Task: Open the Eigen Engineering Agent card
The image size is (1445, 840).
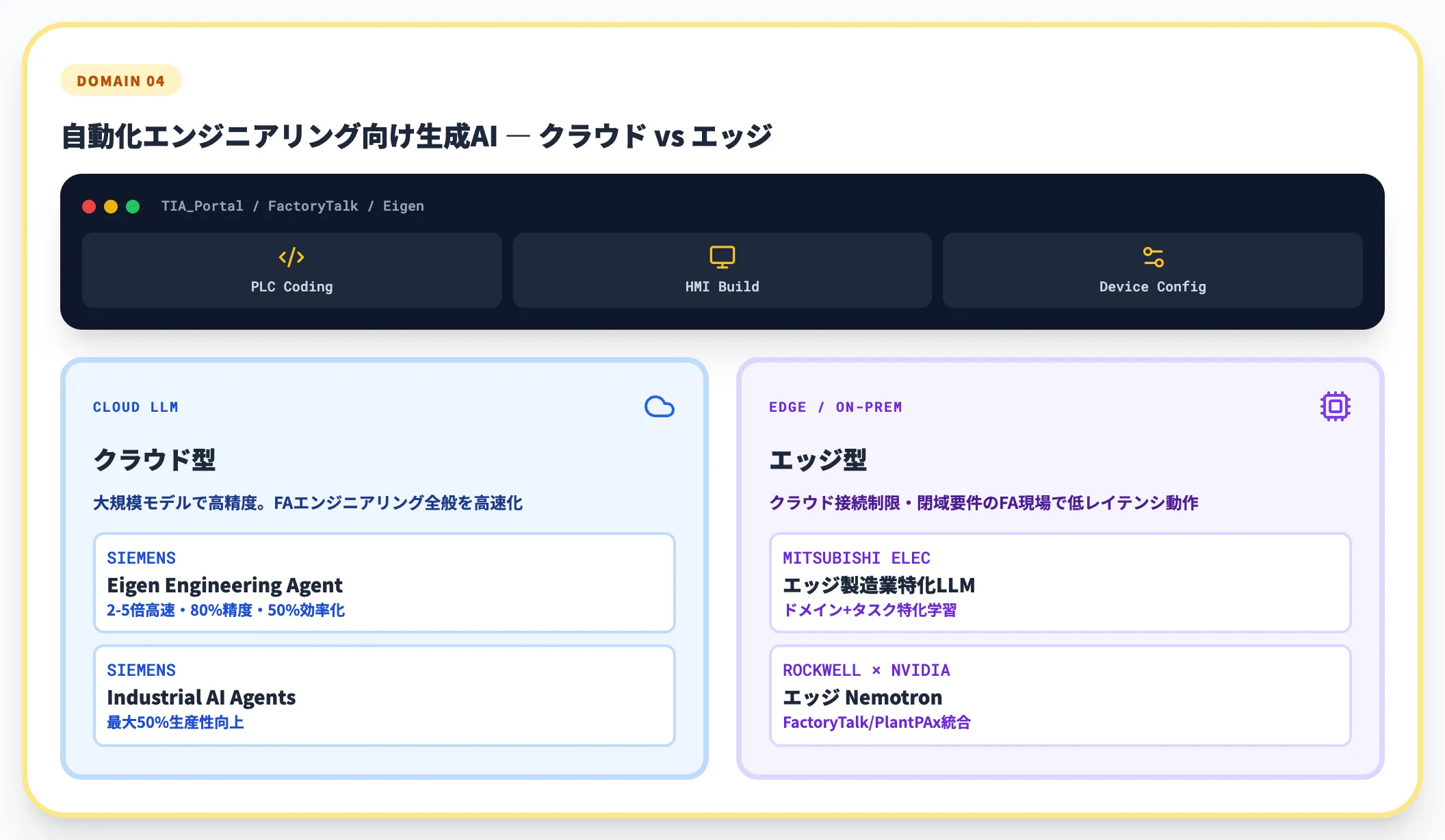Action: [x=385, y=583]
